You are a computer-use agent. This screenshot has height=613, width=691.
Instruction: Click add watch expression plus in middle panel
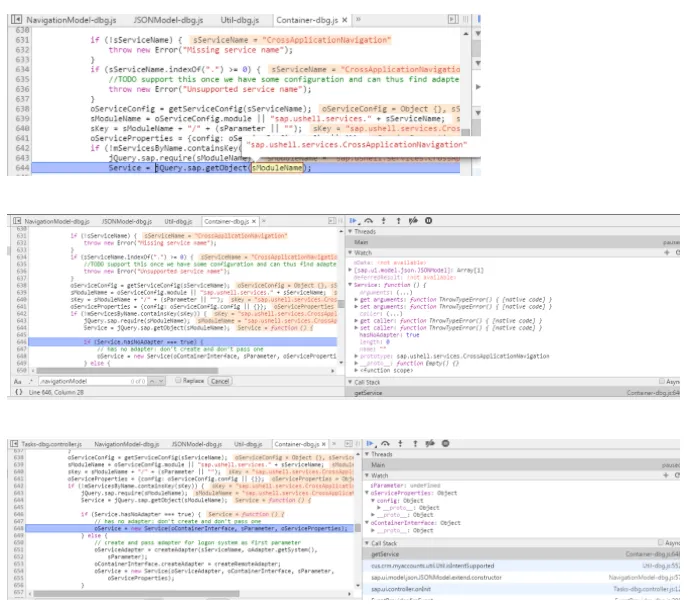coord(667,253)
